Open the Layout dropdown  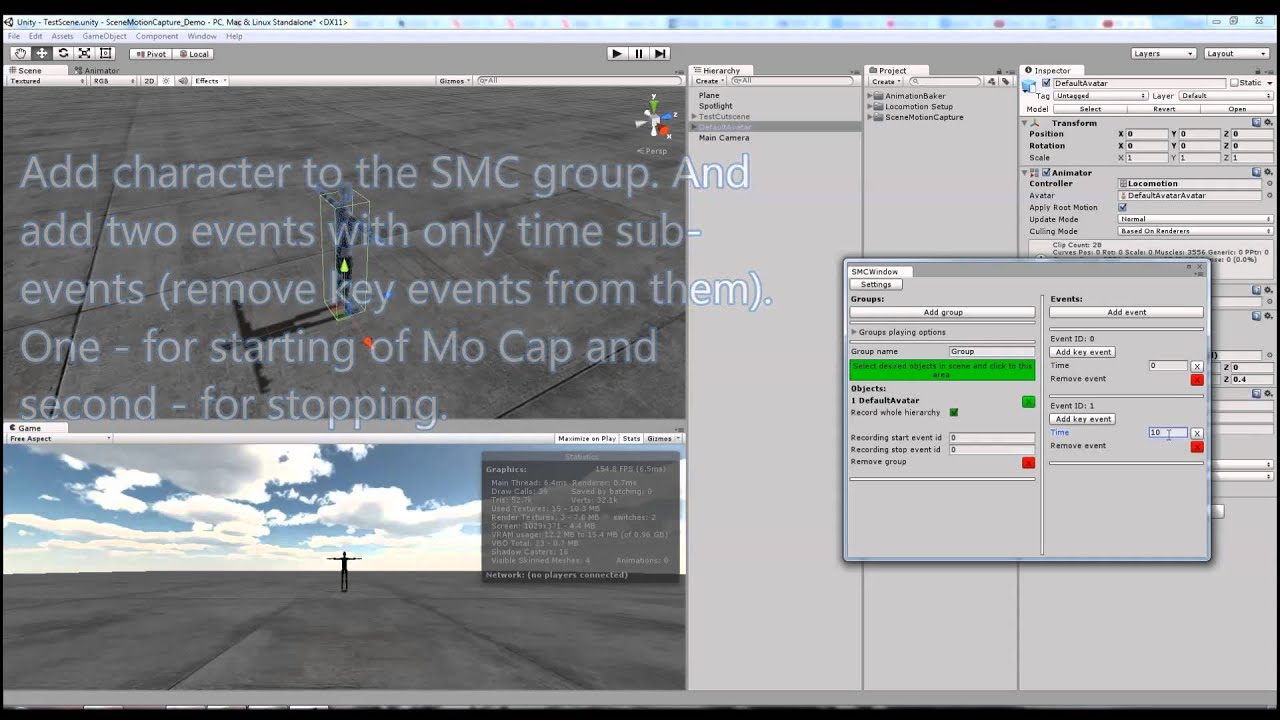[1236, 53]
